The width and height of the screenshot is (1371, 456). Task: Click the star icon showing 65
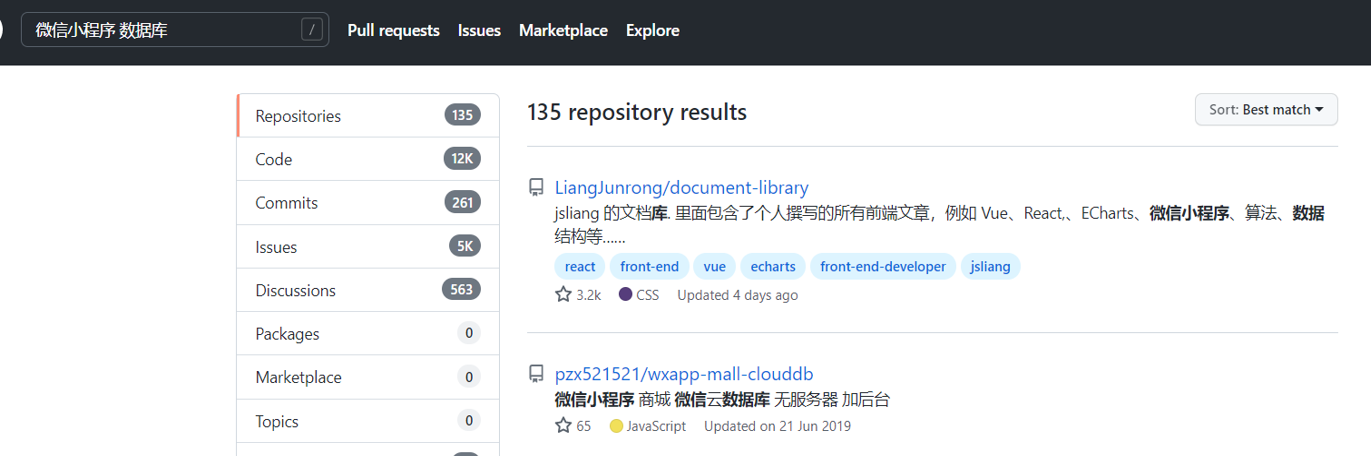(x=563, y=426)
